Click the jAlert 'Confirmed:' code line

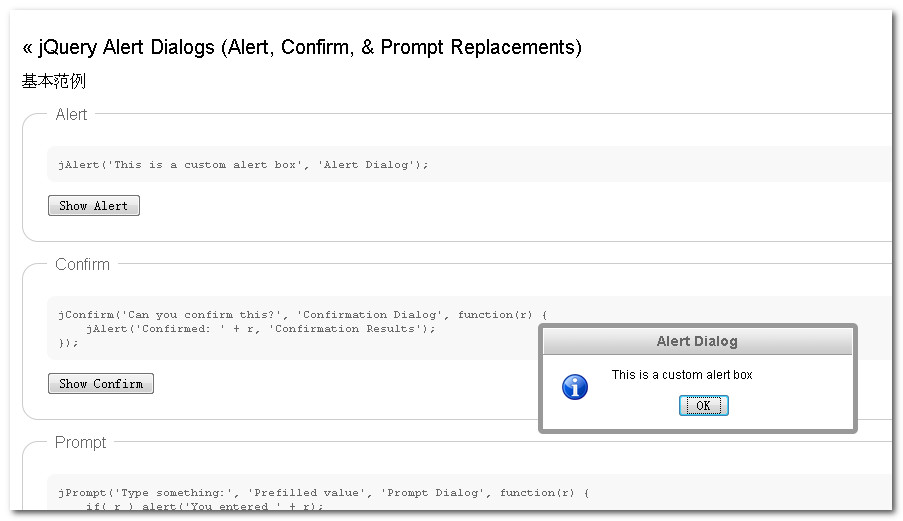click(260, 329)
